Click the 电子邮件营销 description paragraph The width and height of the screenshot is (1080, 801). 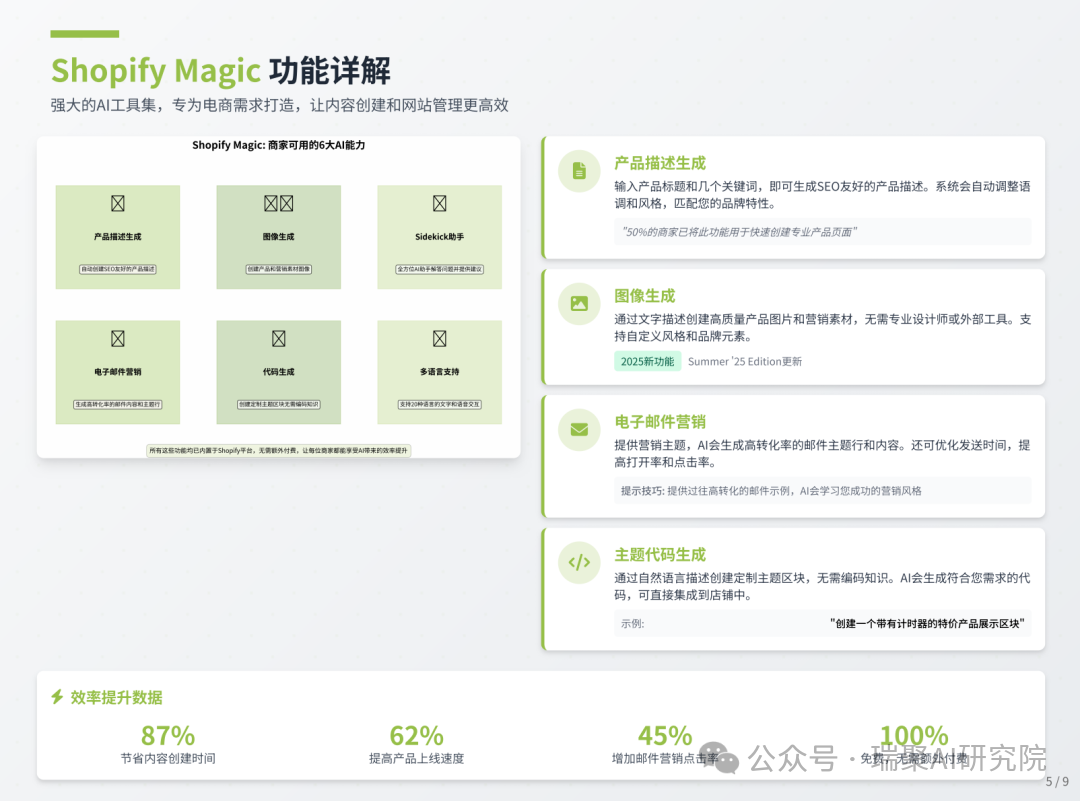coord(822,454)
